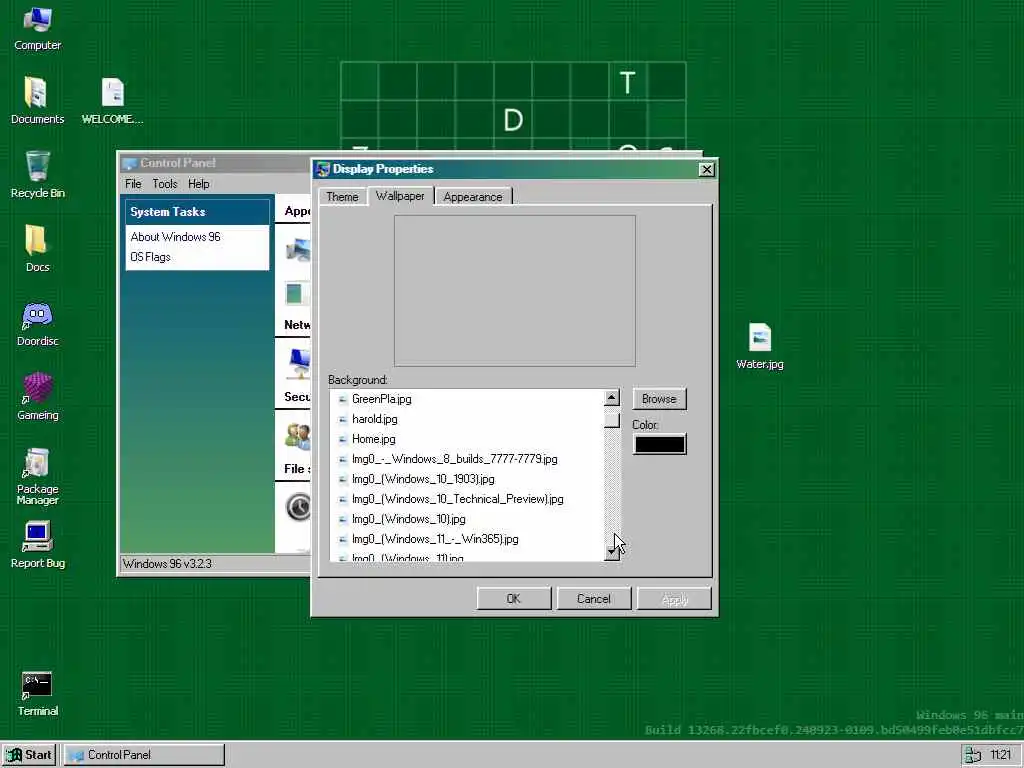Select Home.jpg in background list
The image size is (1024, 768).
click(467, 439)
